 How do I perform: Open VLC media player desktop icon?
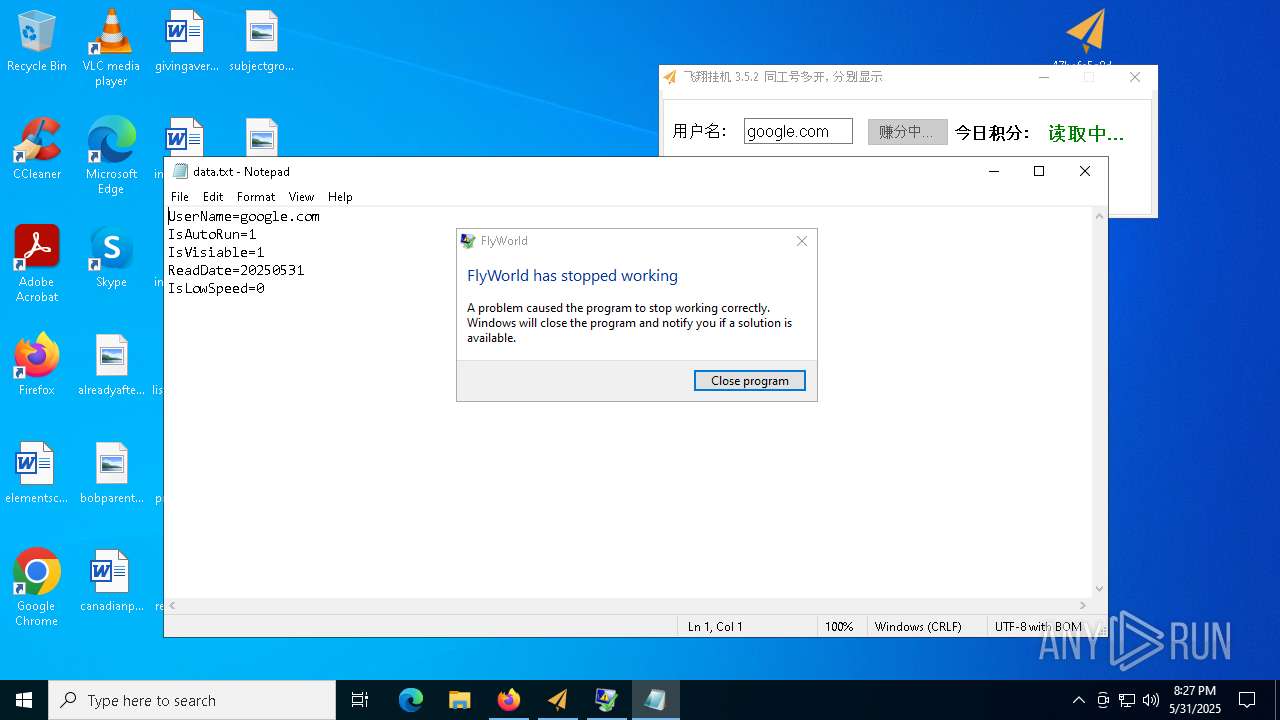click(x=111, y=48)
